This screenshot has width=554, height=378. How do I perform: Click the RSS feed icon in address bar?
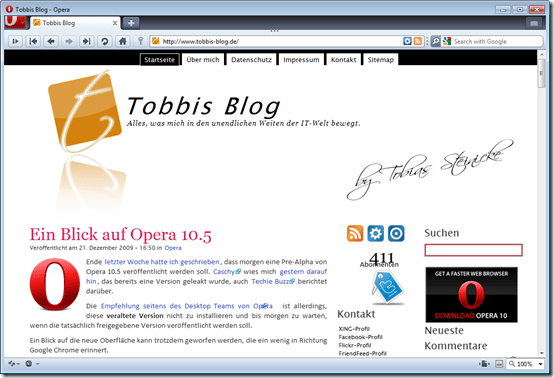point(418,41)
